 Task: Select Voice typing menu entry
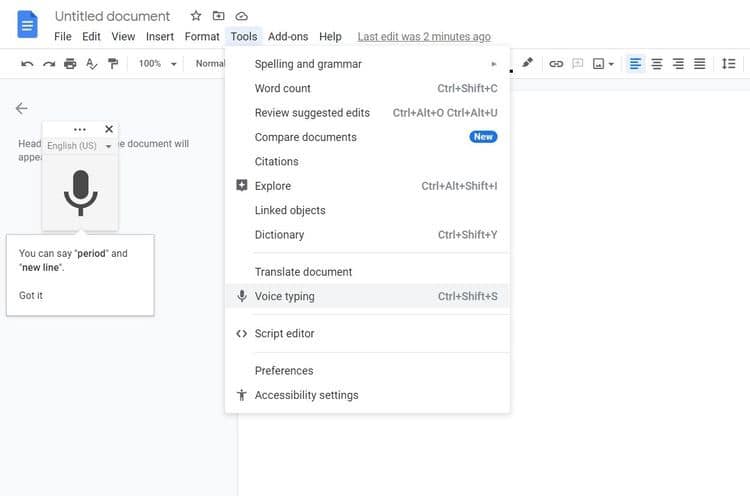pos(284,296)
